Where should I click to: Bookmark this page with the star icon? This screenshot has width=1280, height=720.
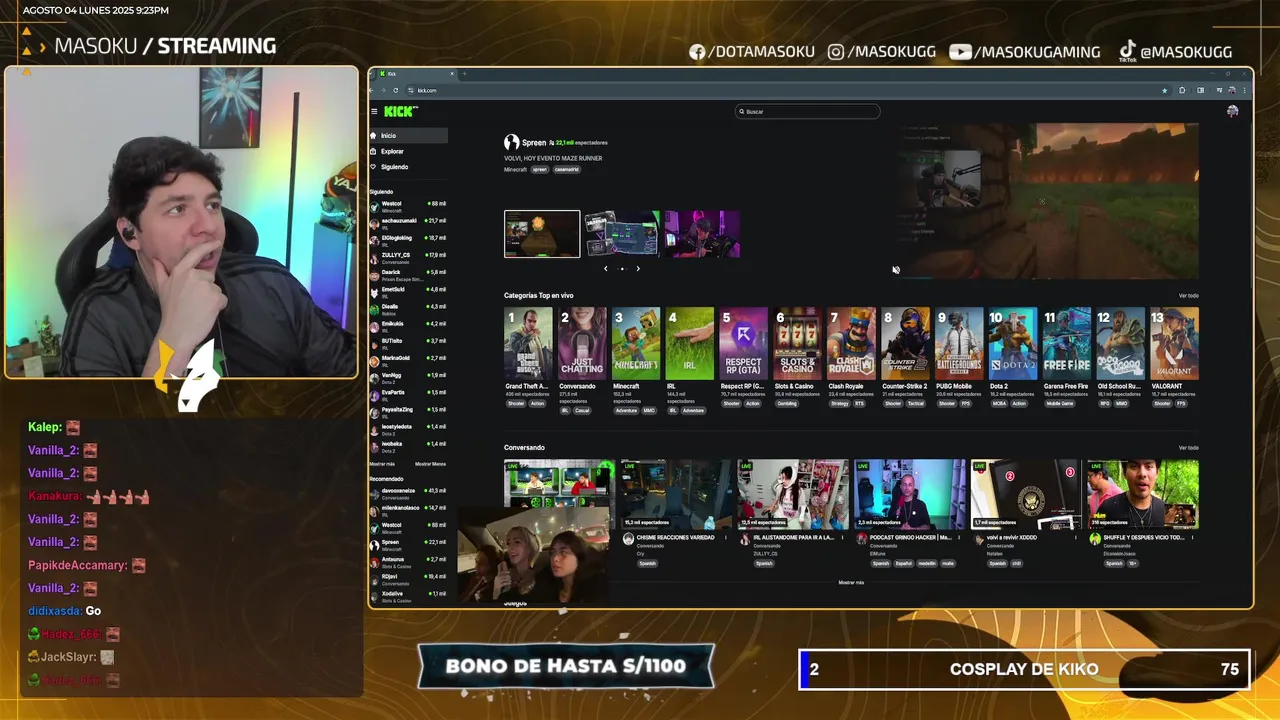coord(1164,90)
